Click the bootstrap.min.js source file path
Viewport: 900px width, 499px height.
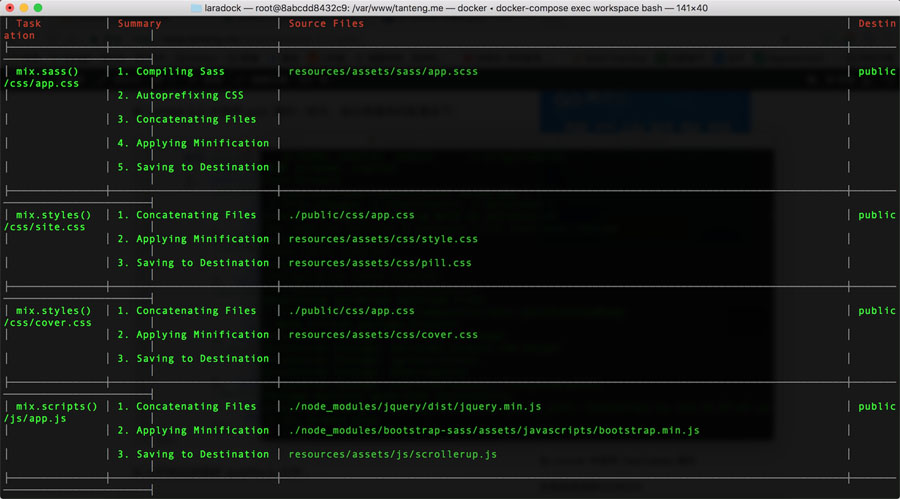(494, 431)
